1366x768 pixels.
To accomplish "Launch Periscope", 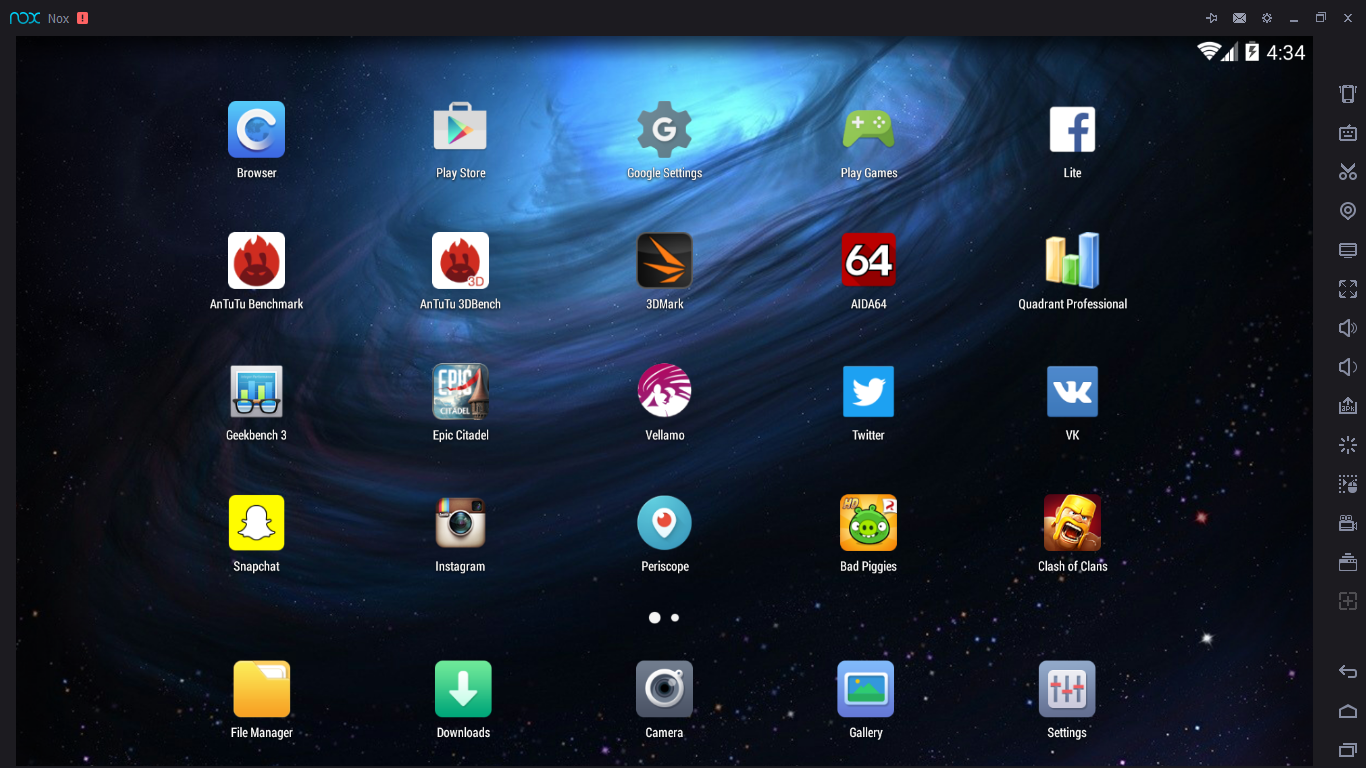I will [664, 523].
